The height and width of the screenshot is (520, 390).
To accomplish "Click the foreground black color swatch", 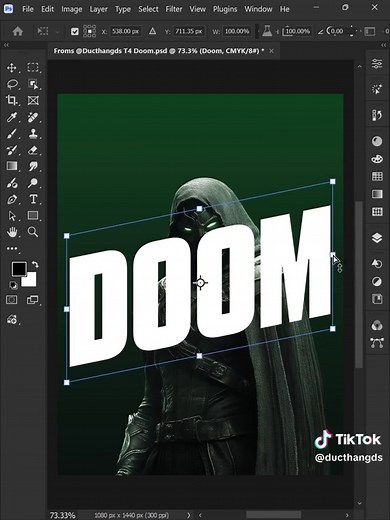I will 18,268.
